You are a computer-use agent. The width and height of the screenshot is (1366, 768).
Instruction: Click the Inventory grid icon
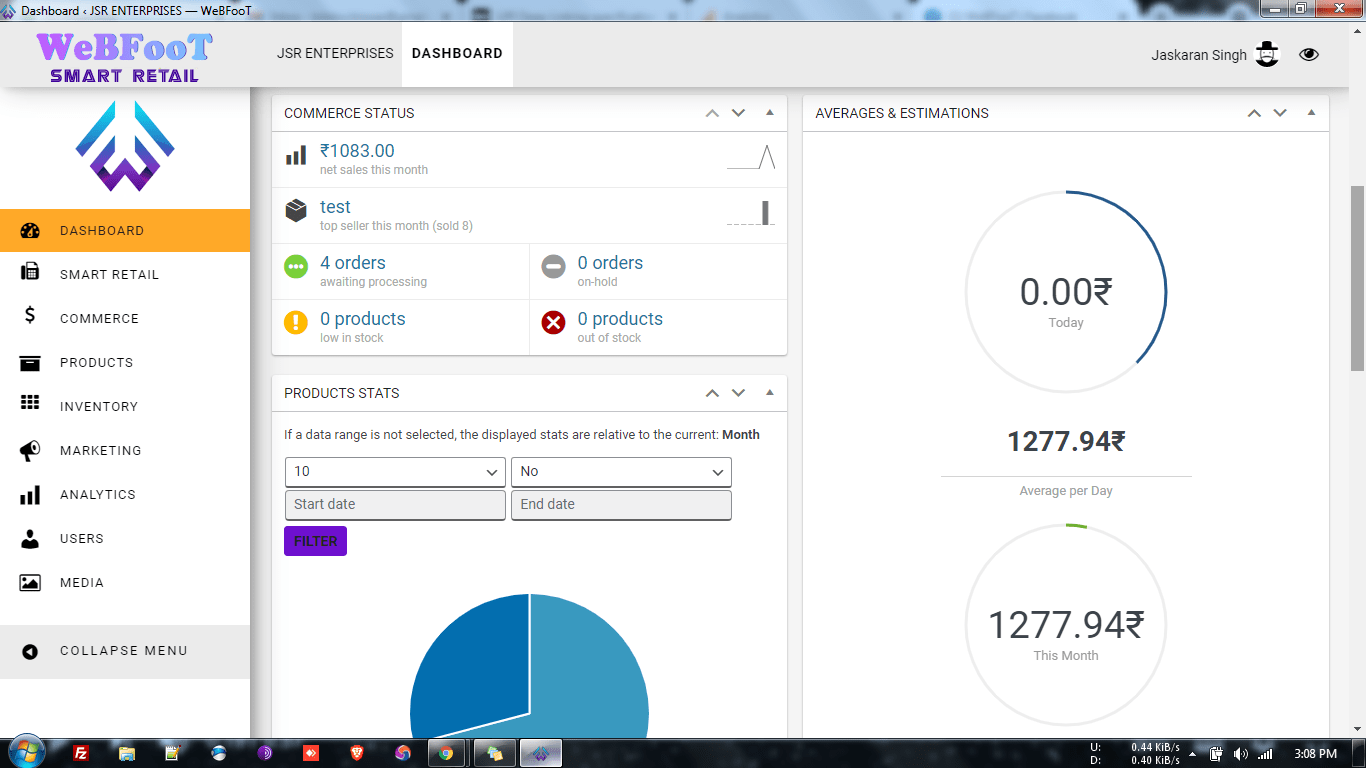[30, 403]
